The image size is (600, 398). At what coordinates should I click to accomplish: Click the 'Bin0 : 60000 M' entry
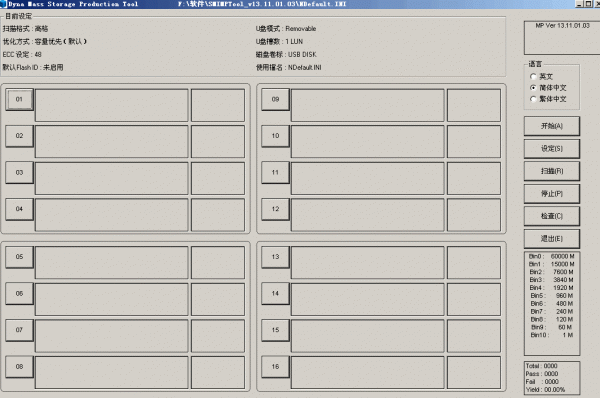551,256
